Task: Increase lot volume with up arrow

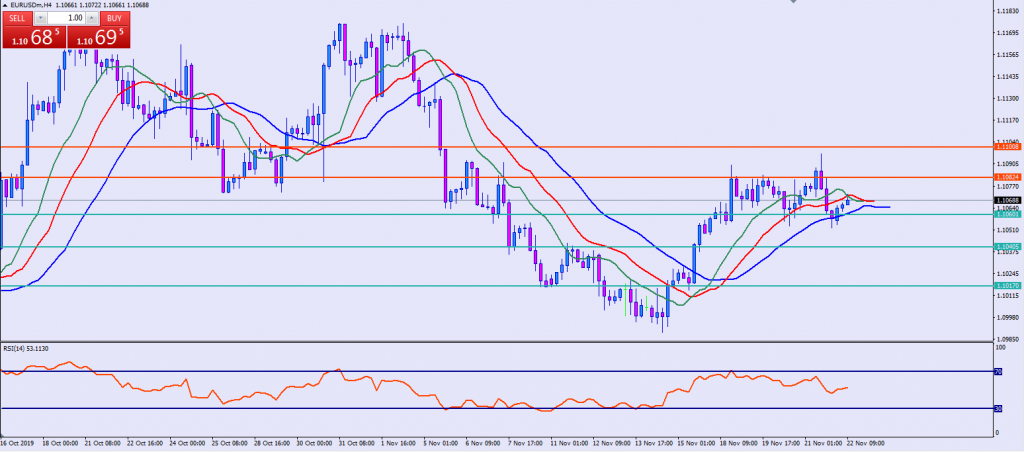Action: pos(93,18)
